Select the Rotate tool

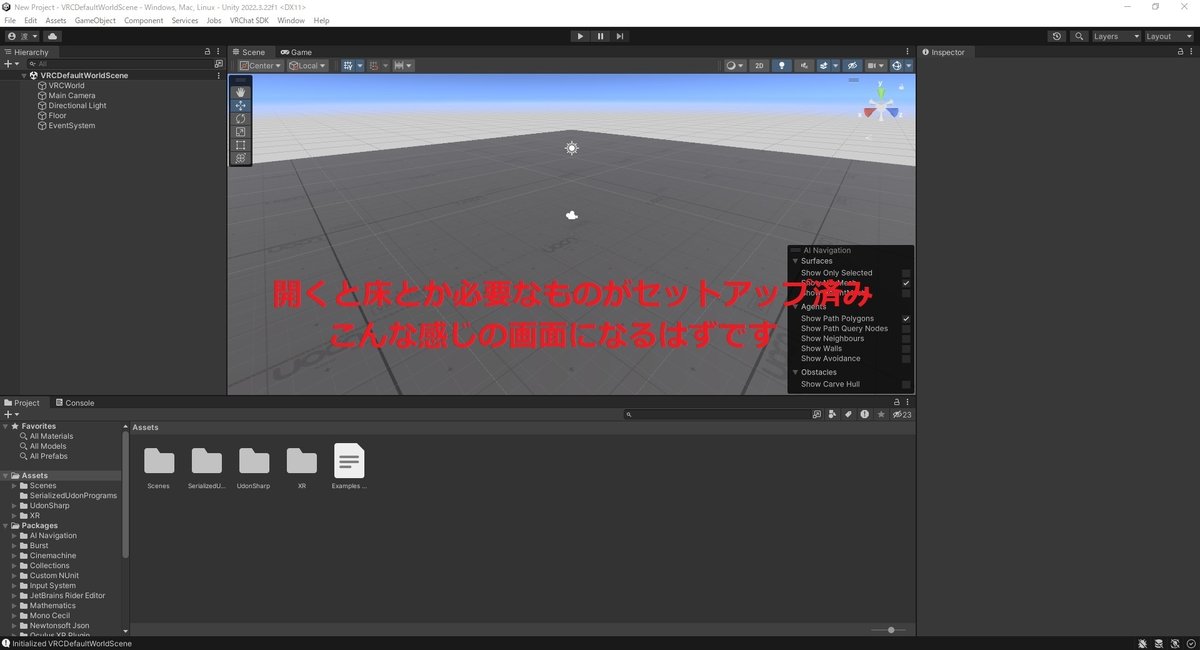tap(240, 118)
